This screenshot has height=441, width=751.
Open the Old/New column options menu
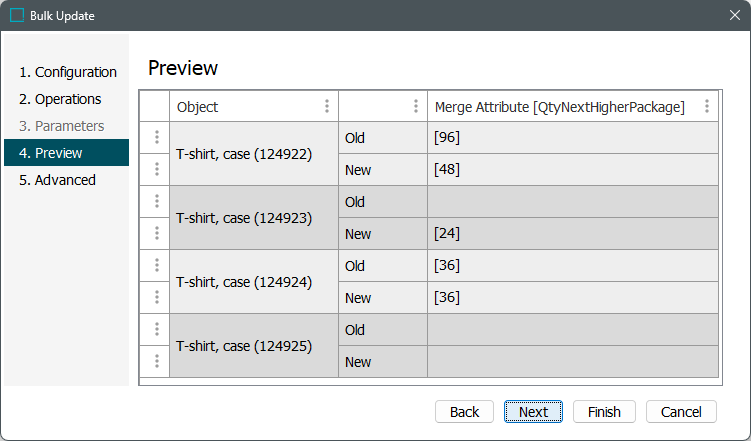pyautogui.click(x=416, y=106)
